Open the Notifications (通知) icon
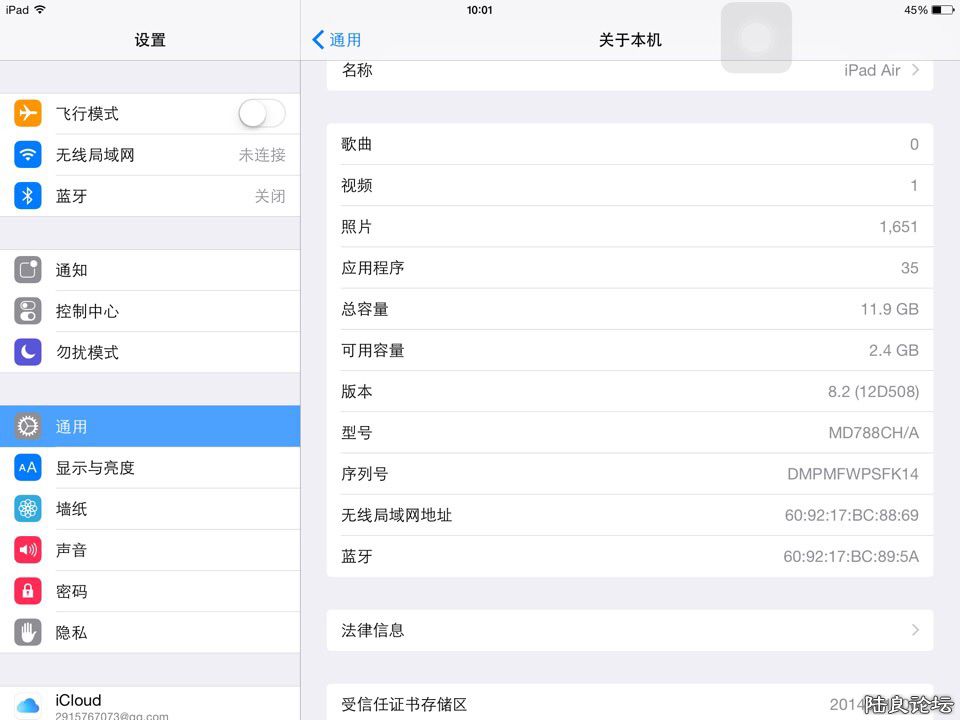 [28, 270]
